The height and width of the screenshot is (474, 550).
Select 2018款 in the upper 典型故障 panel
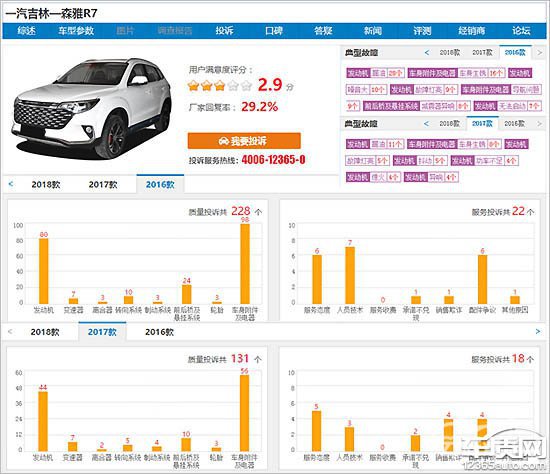(x=450, y=53)
